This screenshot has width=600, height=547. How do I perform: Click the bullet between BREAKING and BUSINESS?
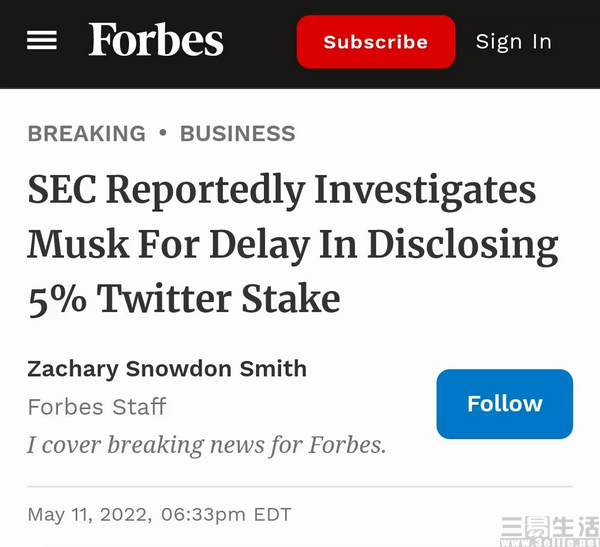point(163,132)
